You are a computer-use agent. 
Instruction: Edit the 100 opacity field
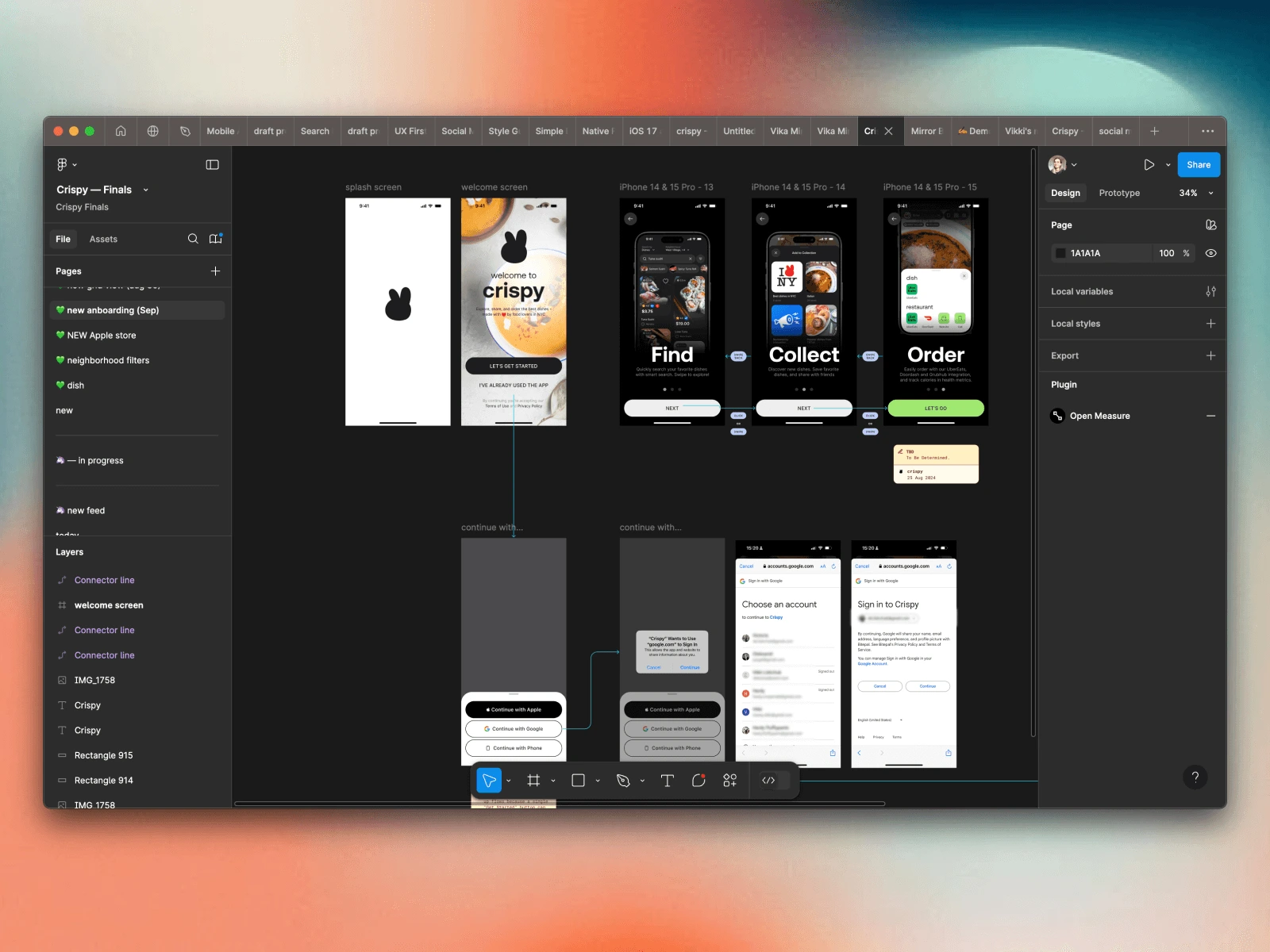click(1167, 253)
